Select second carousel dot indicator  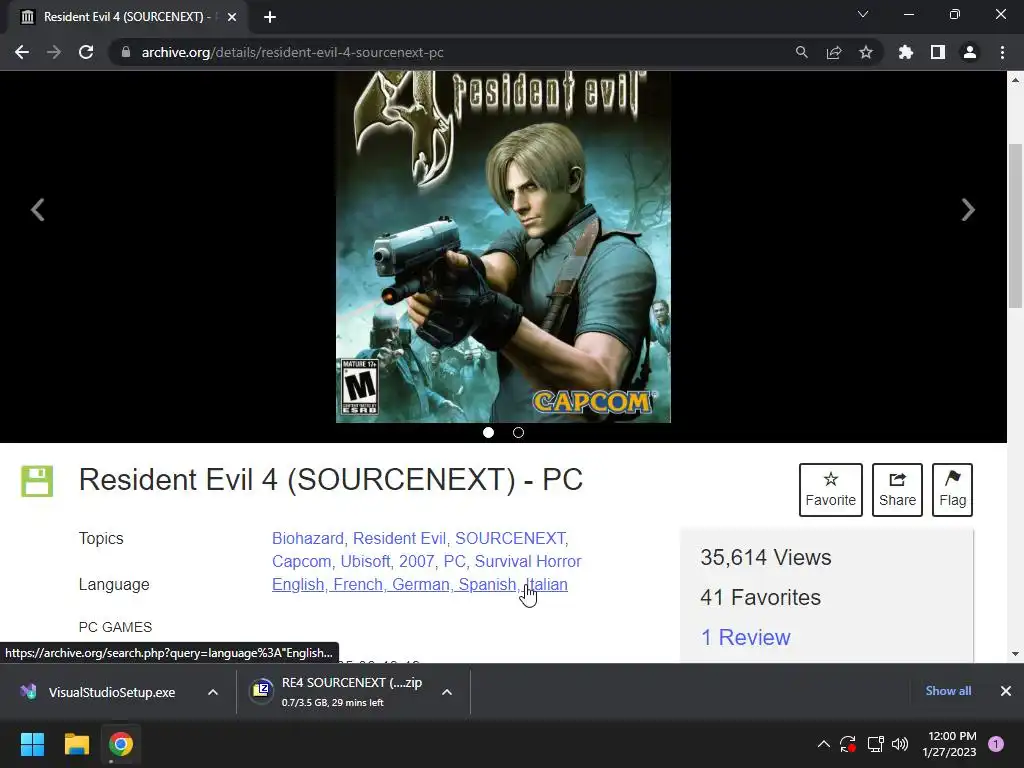[x=519, y=432]
